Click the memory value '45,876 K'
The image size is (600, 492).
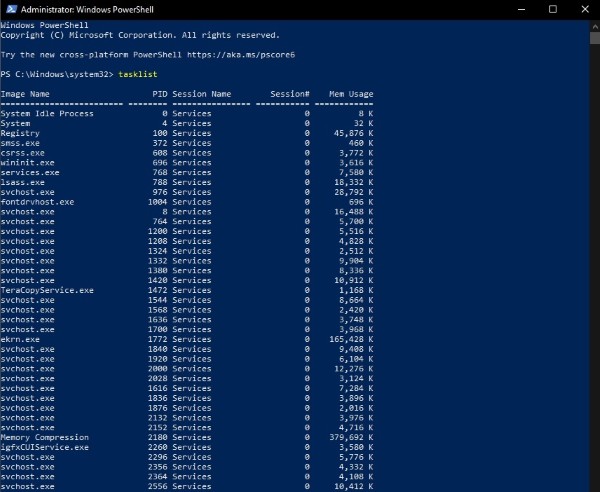point(354,133)
